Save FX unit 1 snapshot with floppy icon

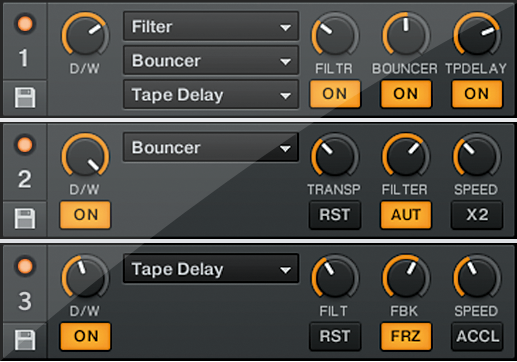pyautogui.click(x=25, y=97)
